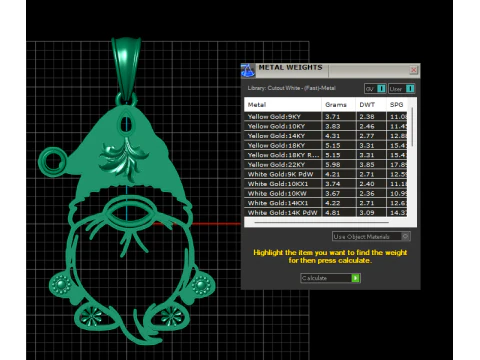Screen dimensions: 480x360
Task: Click the metal list horizontal scrollbar
Action: 321,222
